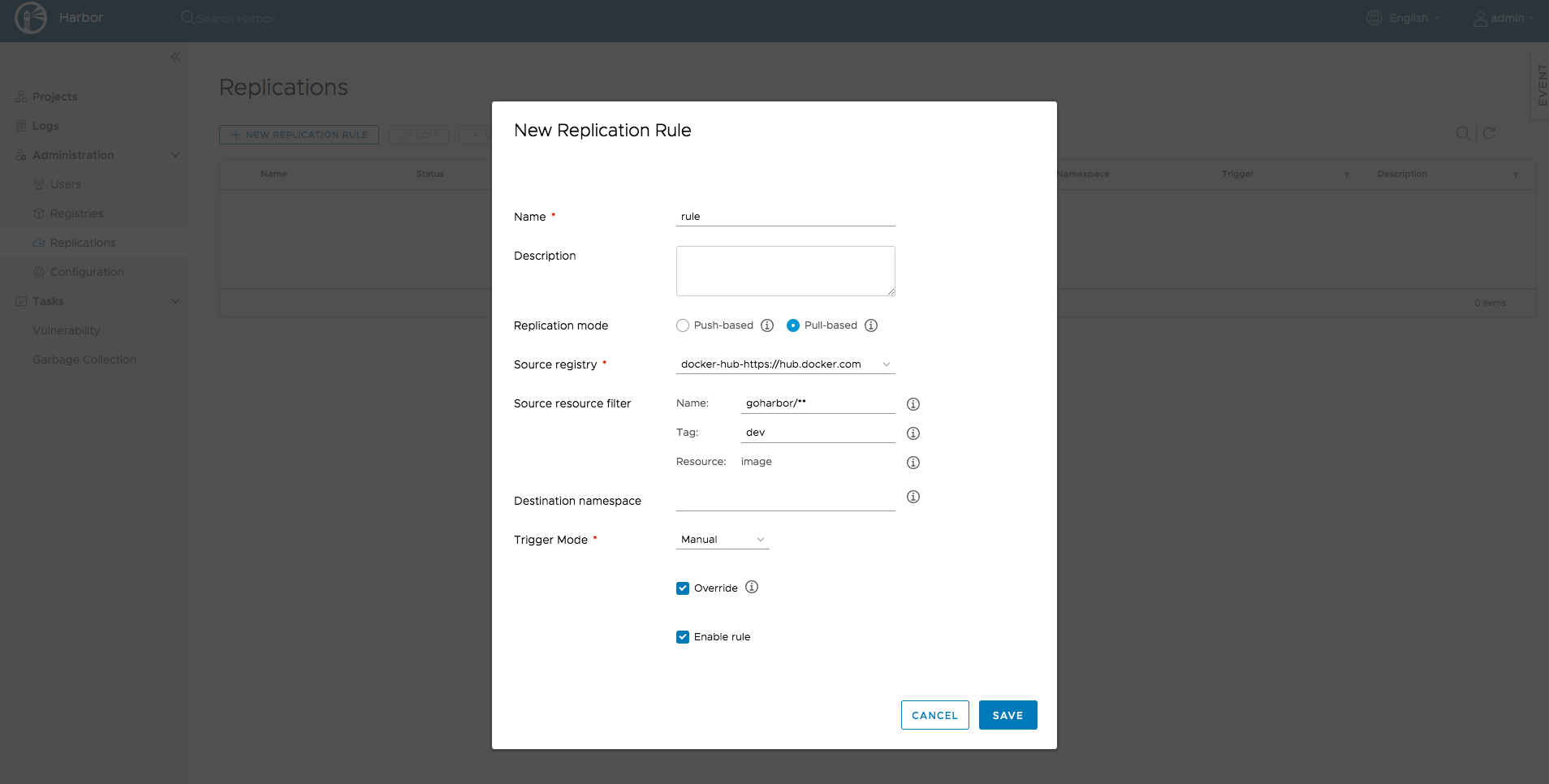Image resolution: width=1549 pixels, height=784 pixels.
Task: Click the Destination namespace field
Action: pos(785,500)
